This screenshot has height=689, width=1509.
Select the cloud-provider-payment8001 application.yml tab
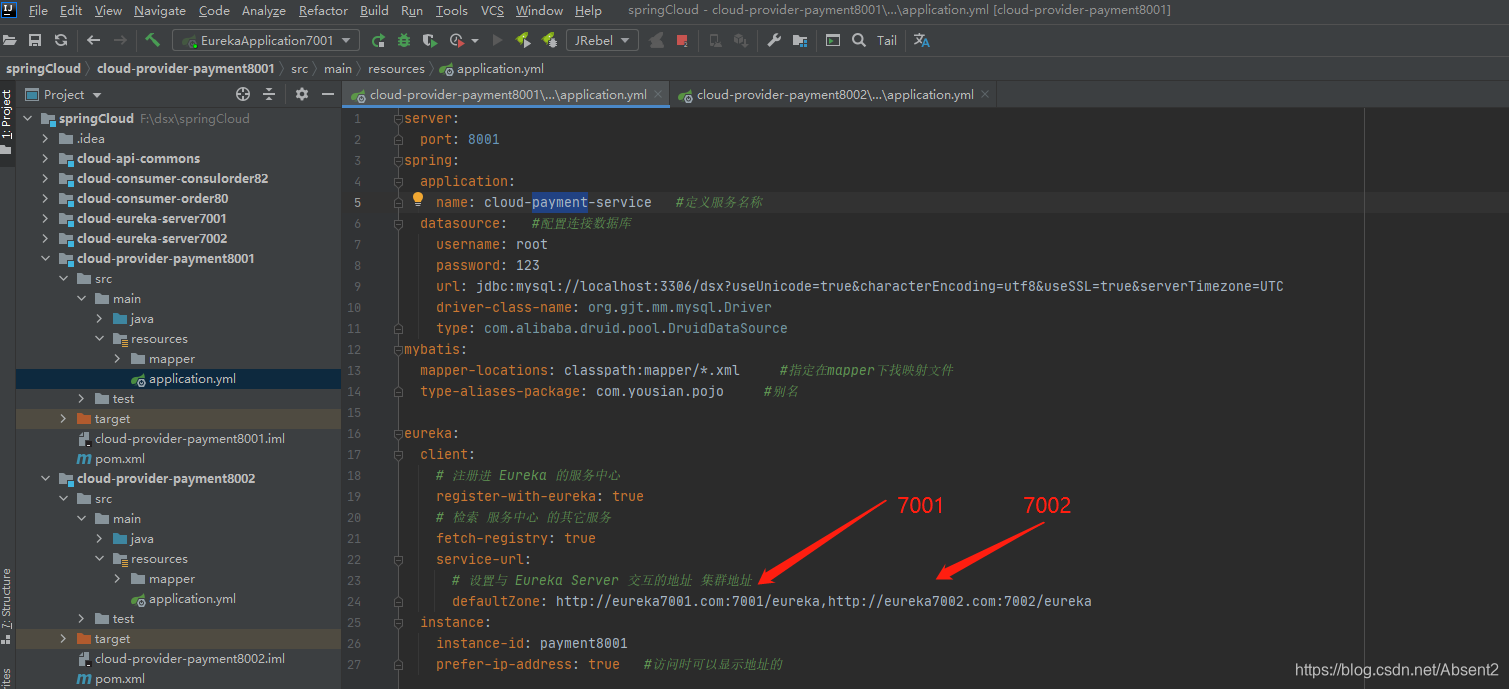coord(508,95)
